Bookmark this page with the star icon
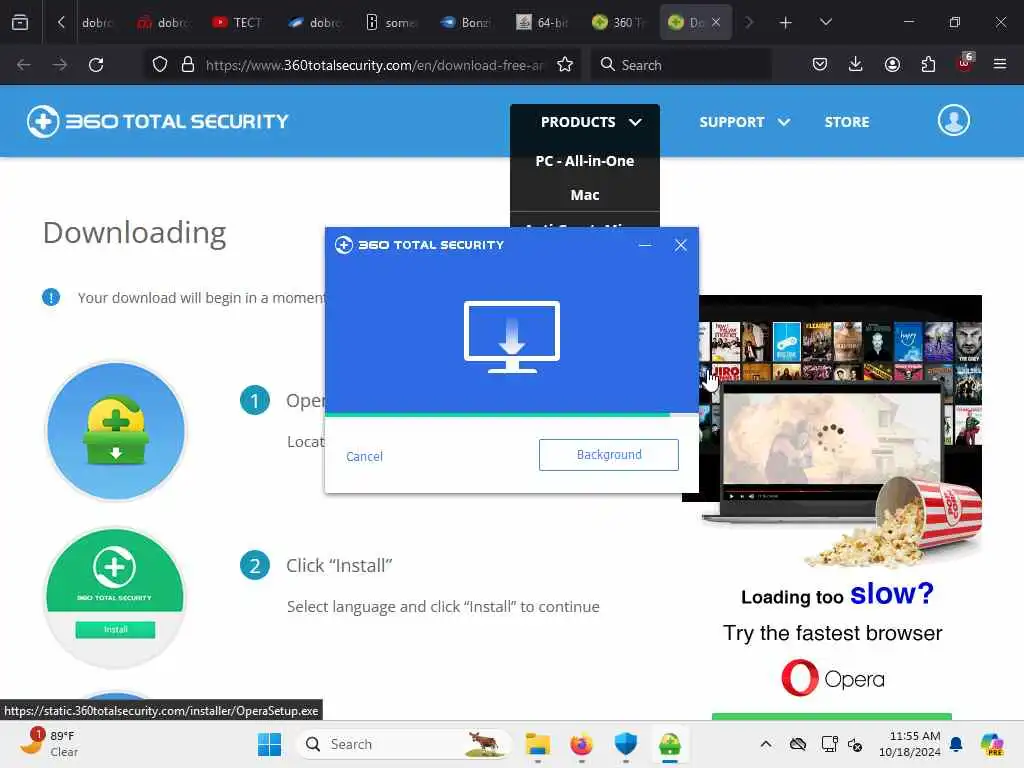The image size is (1024, 768). [565, 65]
